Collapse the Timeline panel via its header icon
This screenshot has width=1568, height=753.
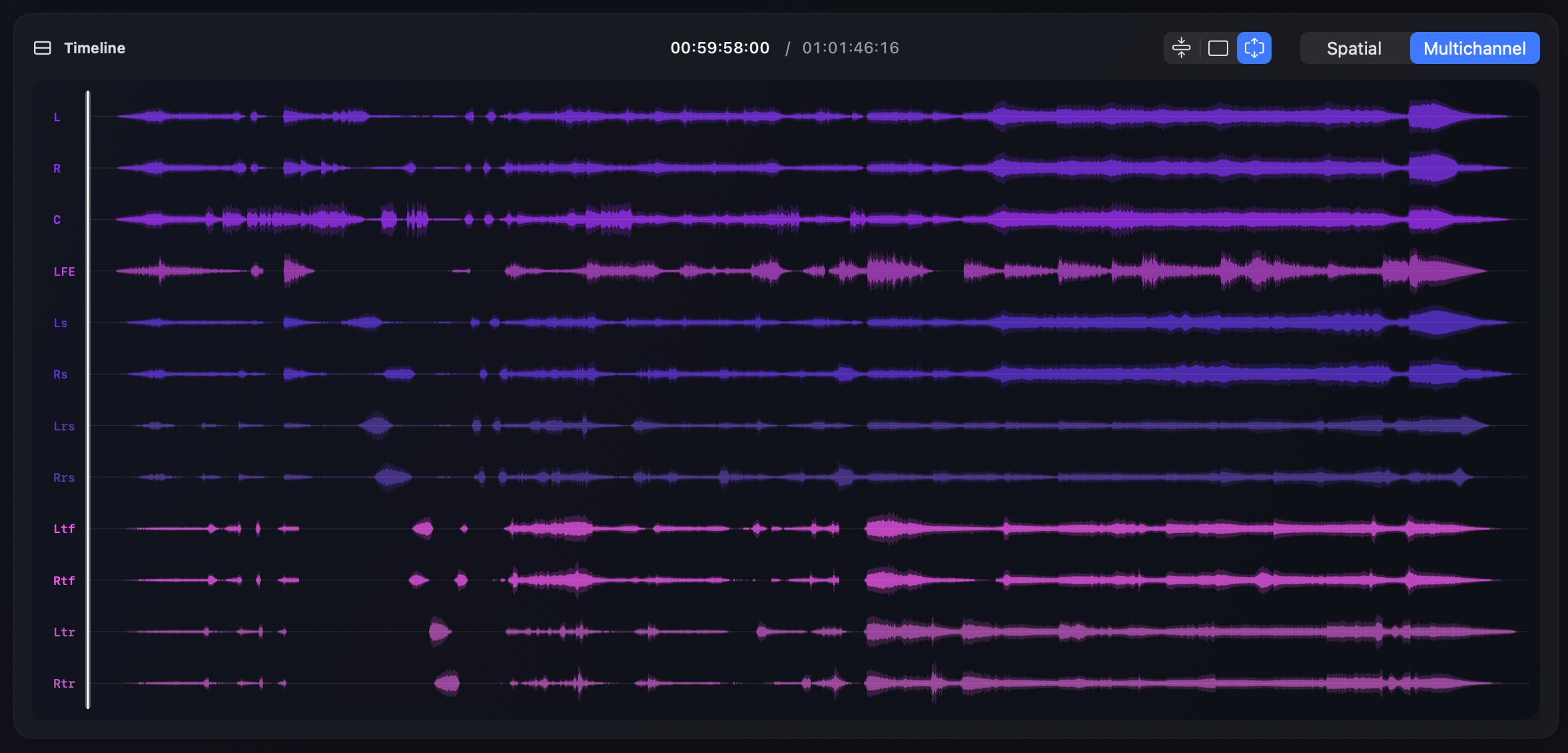[42, 47]
